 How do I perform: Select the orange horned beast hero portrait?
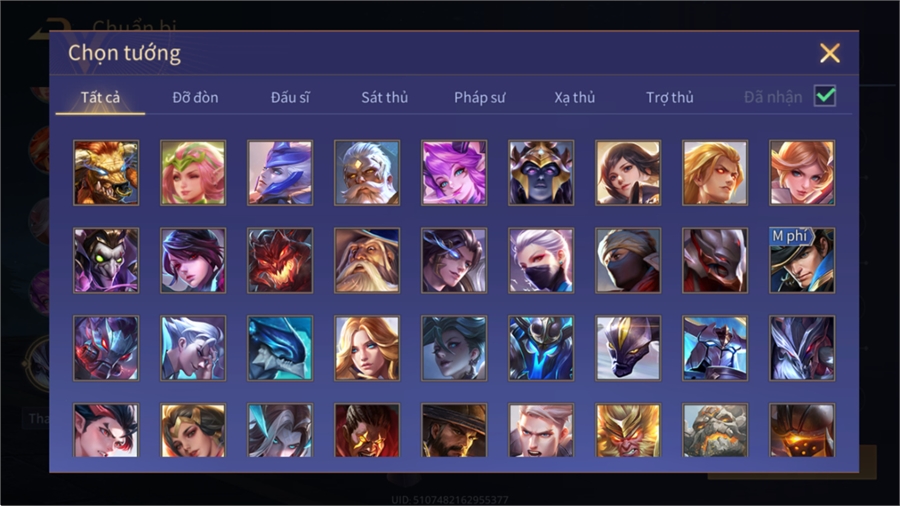[x=106, y=173]
